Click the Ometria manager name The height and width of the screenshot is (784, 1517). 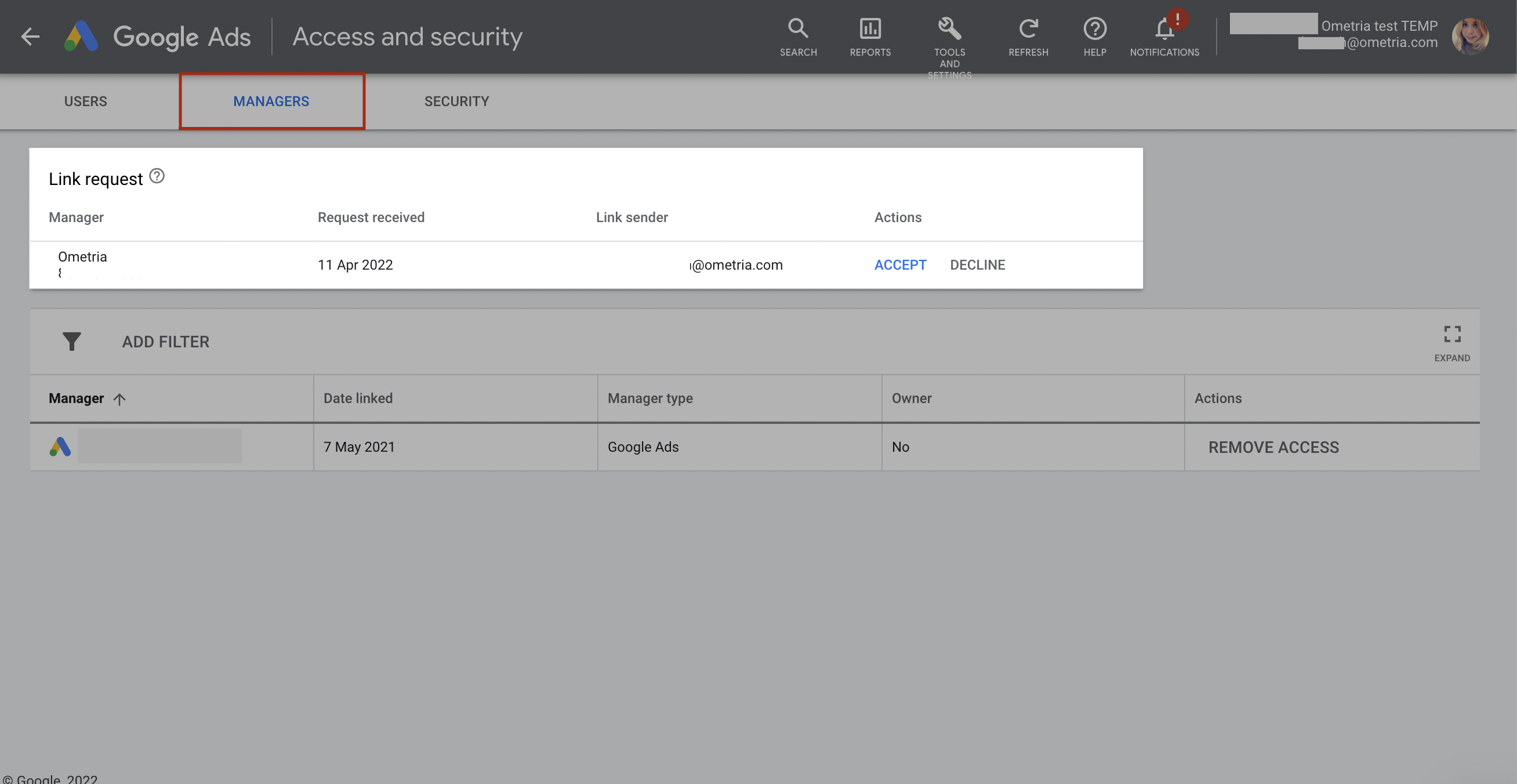82,257
